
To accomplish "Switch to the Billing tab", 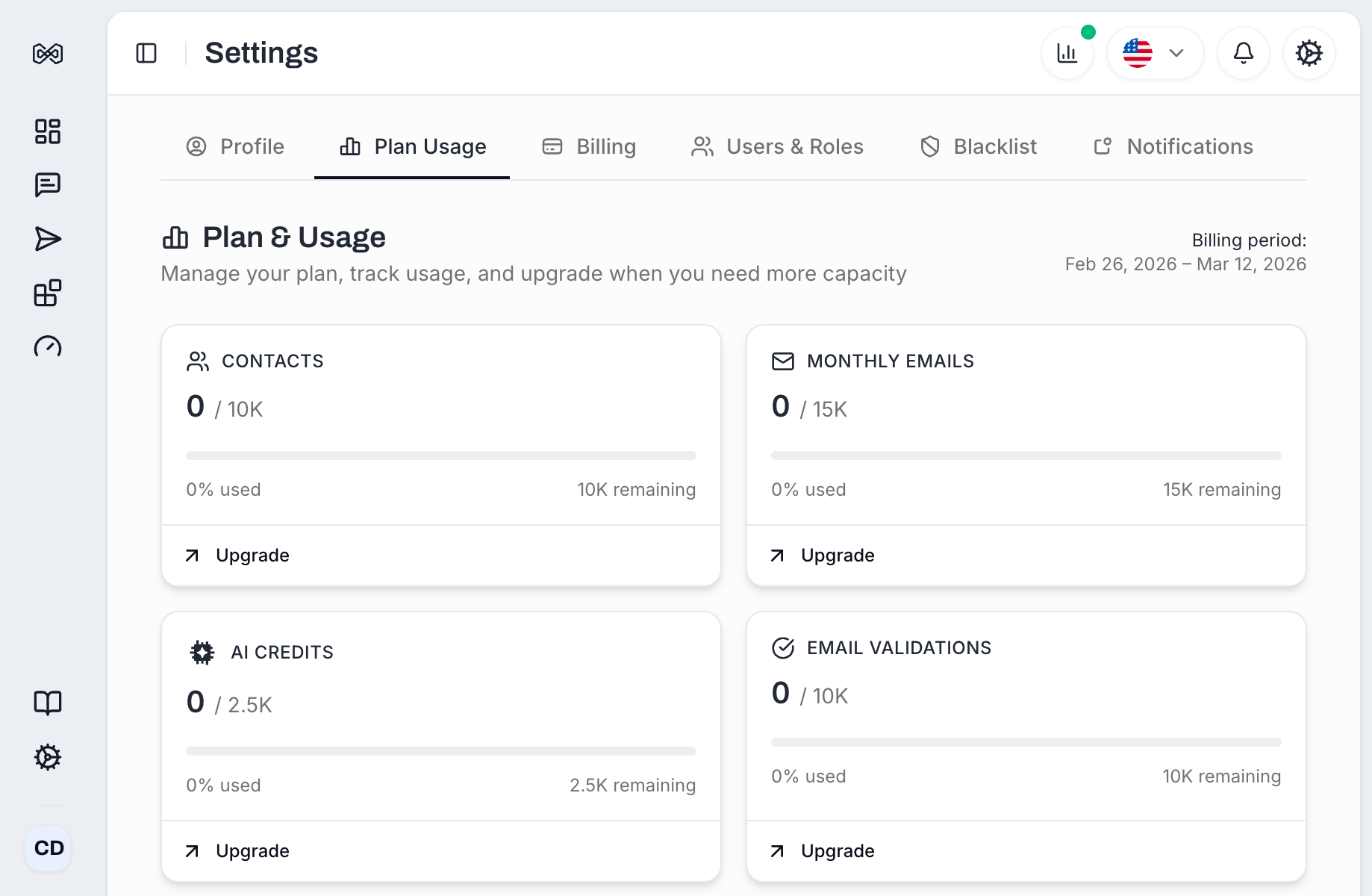I will [589, 146].
